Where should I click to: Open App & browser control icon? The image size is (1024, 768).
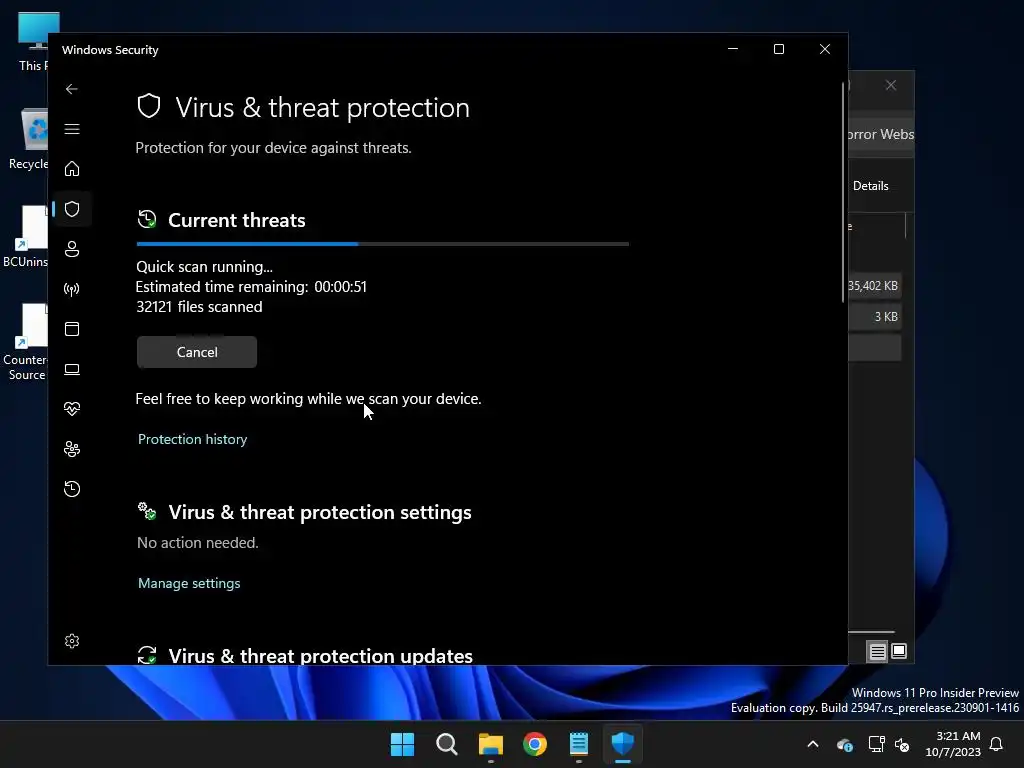point(72,328)
